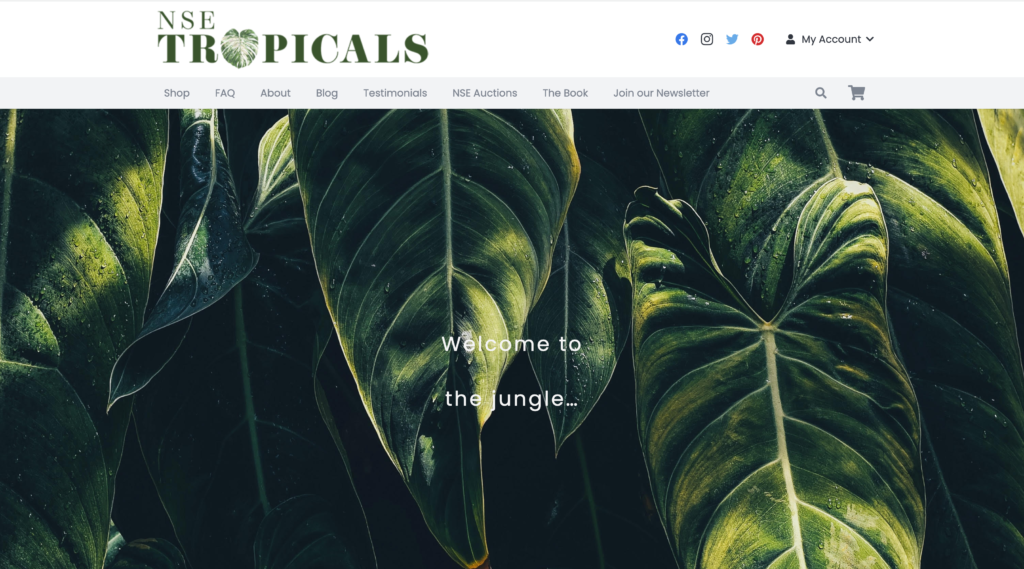Click the search magnifier icon
The height and width of the screenshot is (569, 1024).
click(821, 93)
